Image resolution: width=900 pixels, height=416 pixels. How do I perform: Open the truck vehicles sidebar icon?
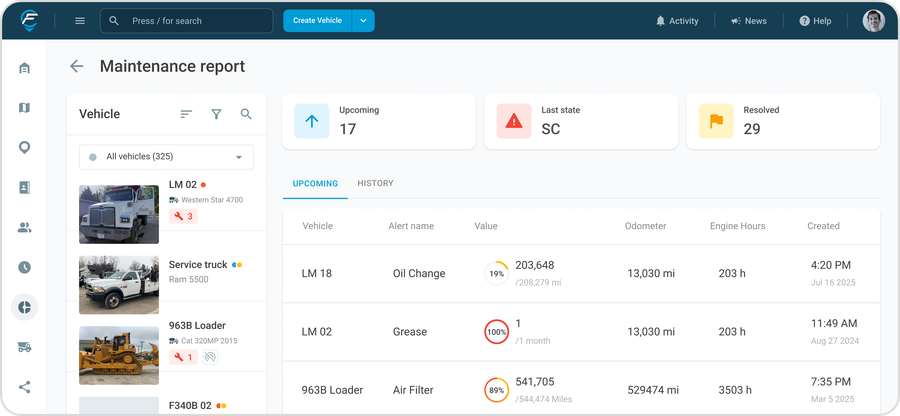(24, 347)
